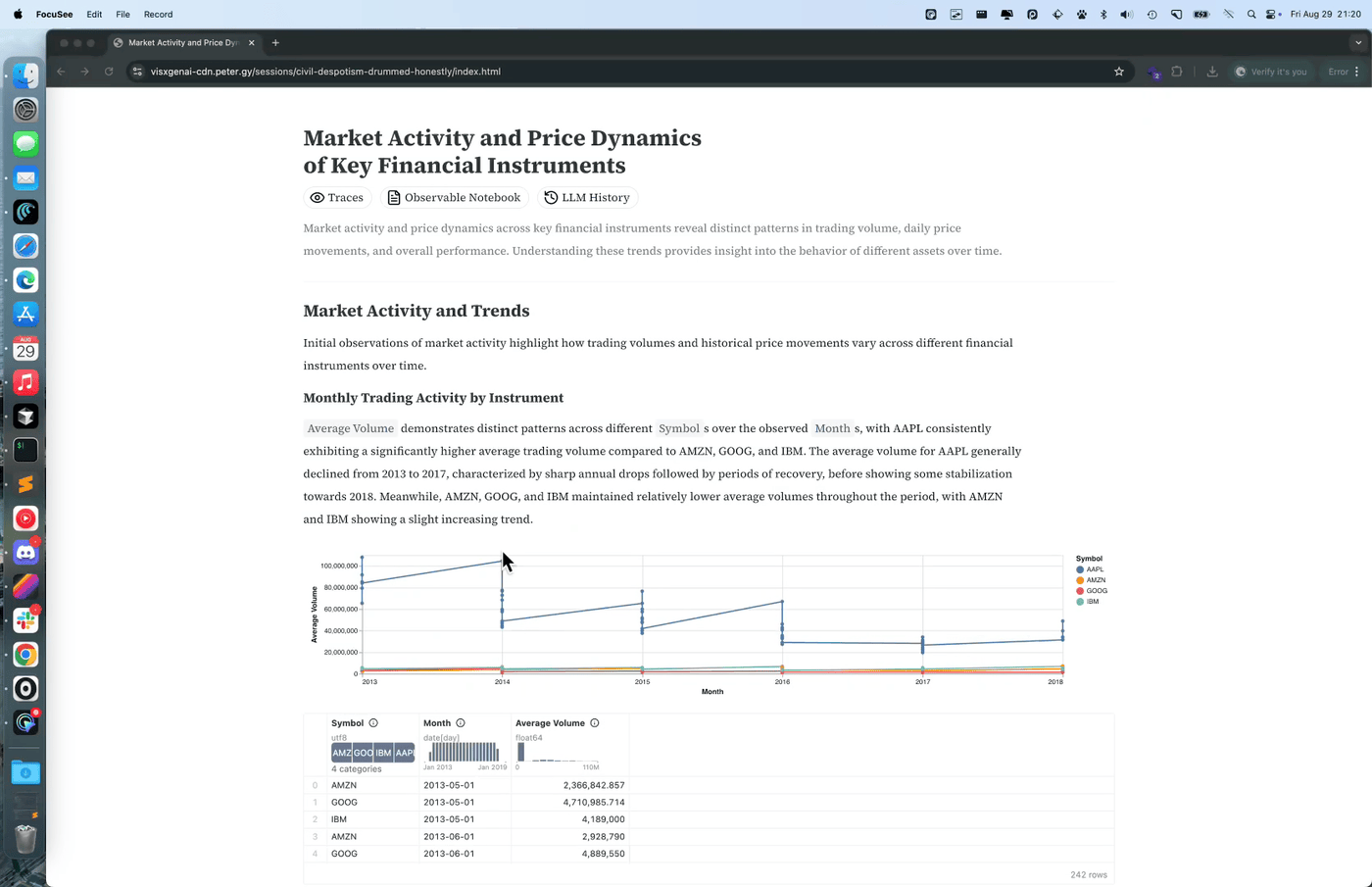Click the volume icon in menu bar
The image size is (1372, 887).
[x=1127, y=15]
